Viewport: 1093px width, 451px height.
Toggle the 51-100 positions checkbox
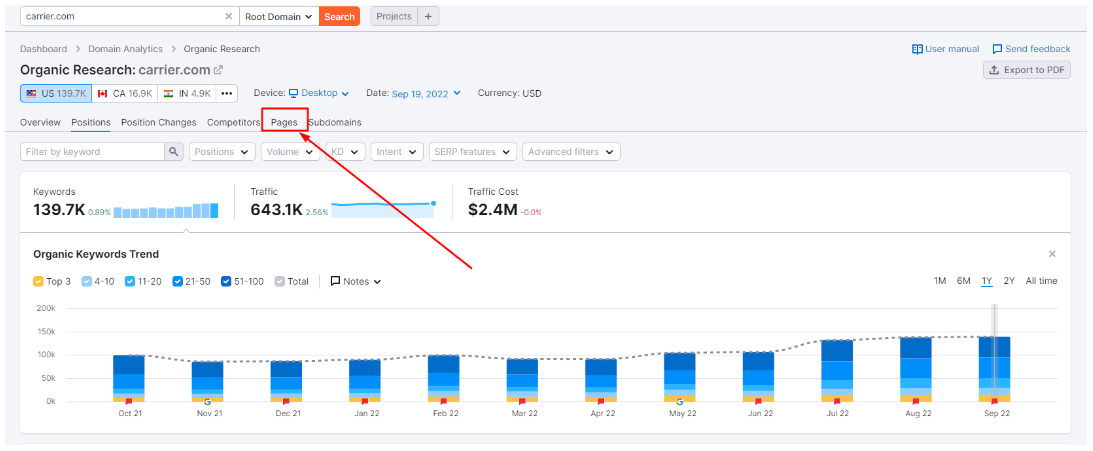(x=226, y=282)
